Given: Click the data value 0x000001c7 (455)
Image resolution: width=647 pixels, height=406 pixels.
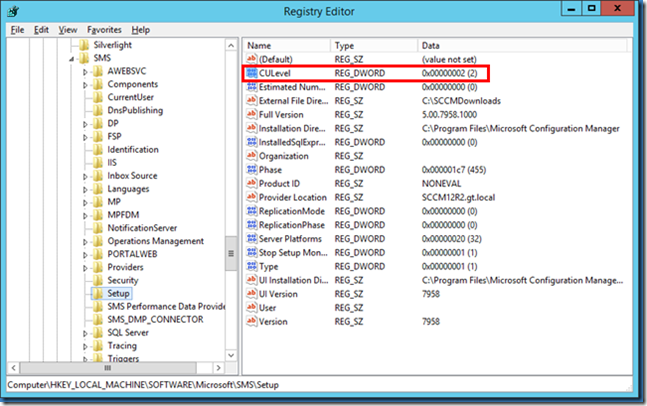Looking at the screenshot, I should pos(453,170).
